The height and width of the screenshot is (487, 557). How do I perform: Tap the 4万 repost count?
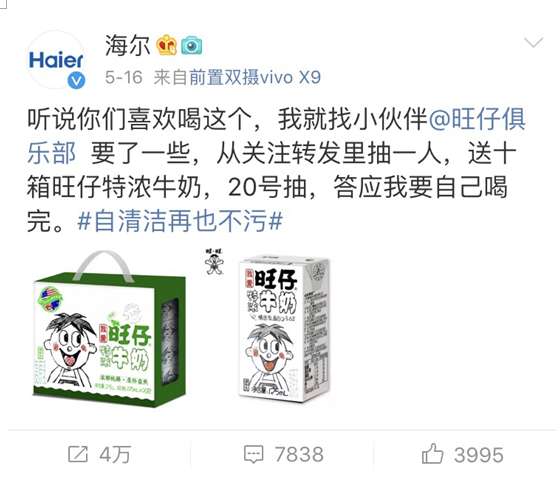tap(115, 454)
